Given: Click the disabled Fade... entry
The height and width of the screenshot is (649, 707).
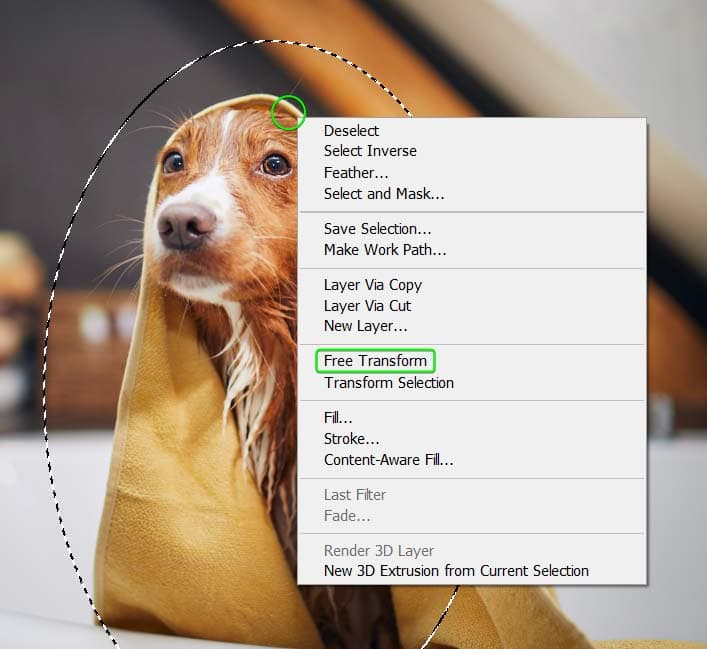Looking at the screenshot, I should click(x=472, y=516).
